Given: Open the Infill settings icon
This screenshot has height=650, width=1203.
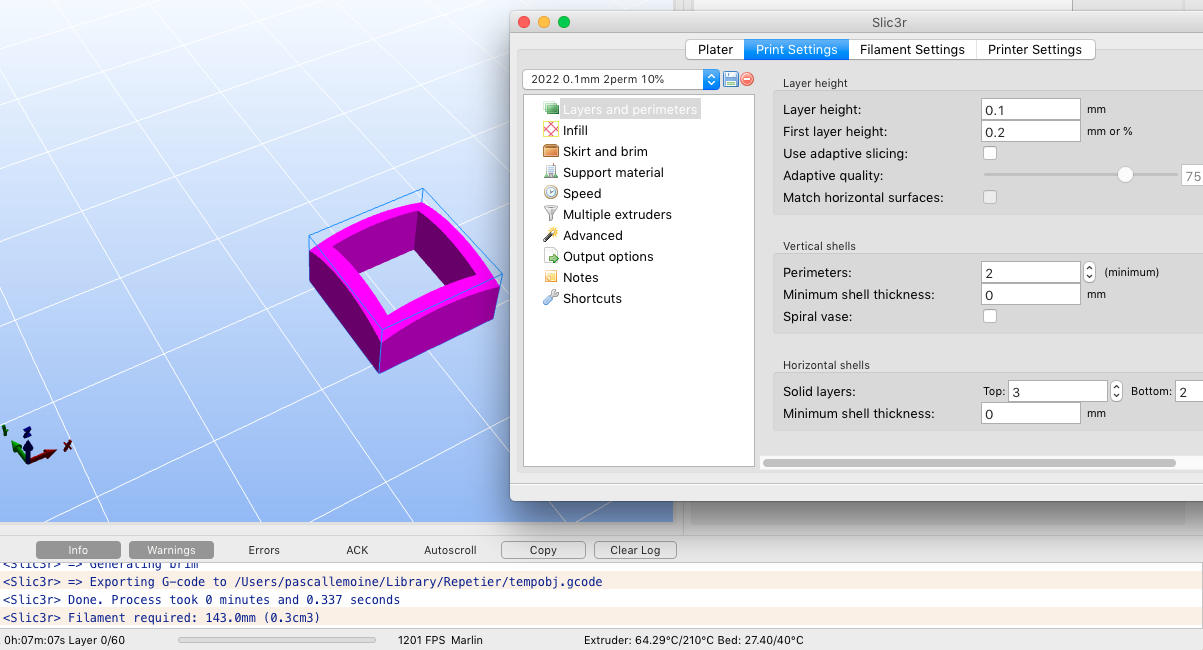Looking at the screenshot, I should pyautogui.click(x=551, y=130).
